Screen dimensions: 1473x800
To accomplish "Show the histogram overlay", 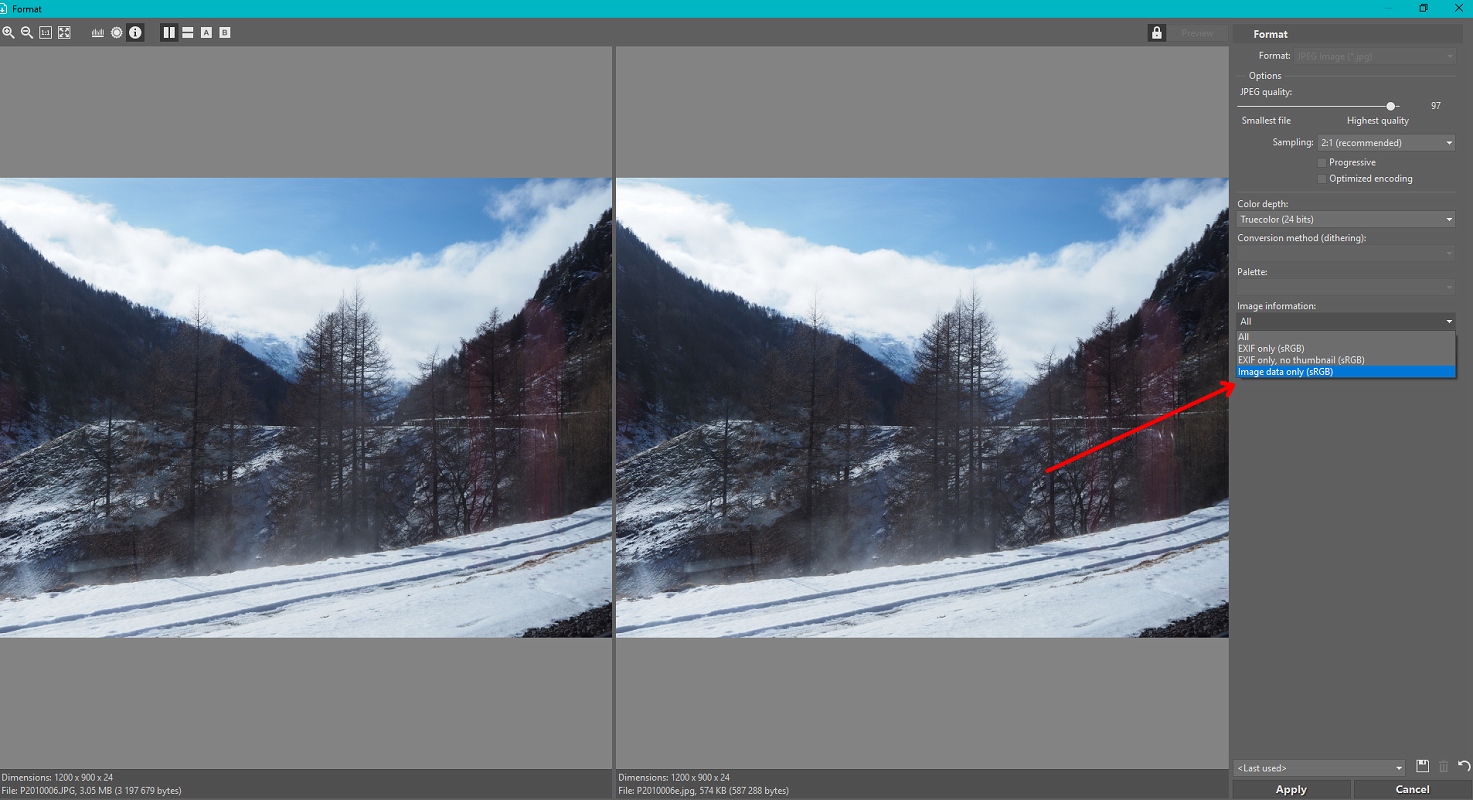I will [98, 33].
